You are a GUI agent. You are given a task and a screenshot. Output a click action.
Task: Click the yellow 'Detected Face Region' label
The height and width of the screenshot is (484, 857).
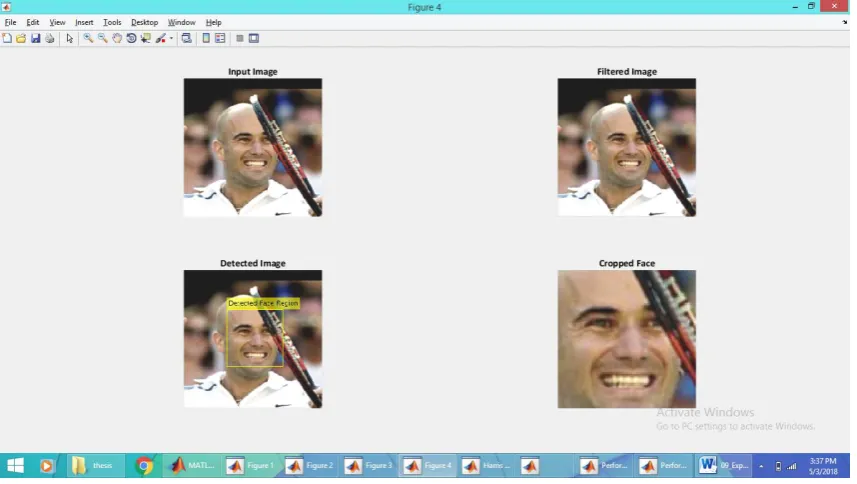click(x=263, y=303)
